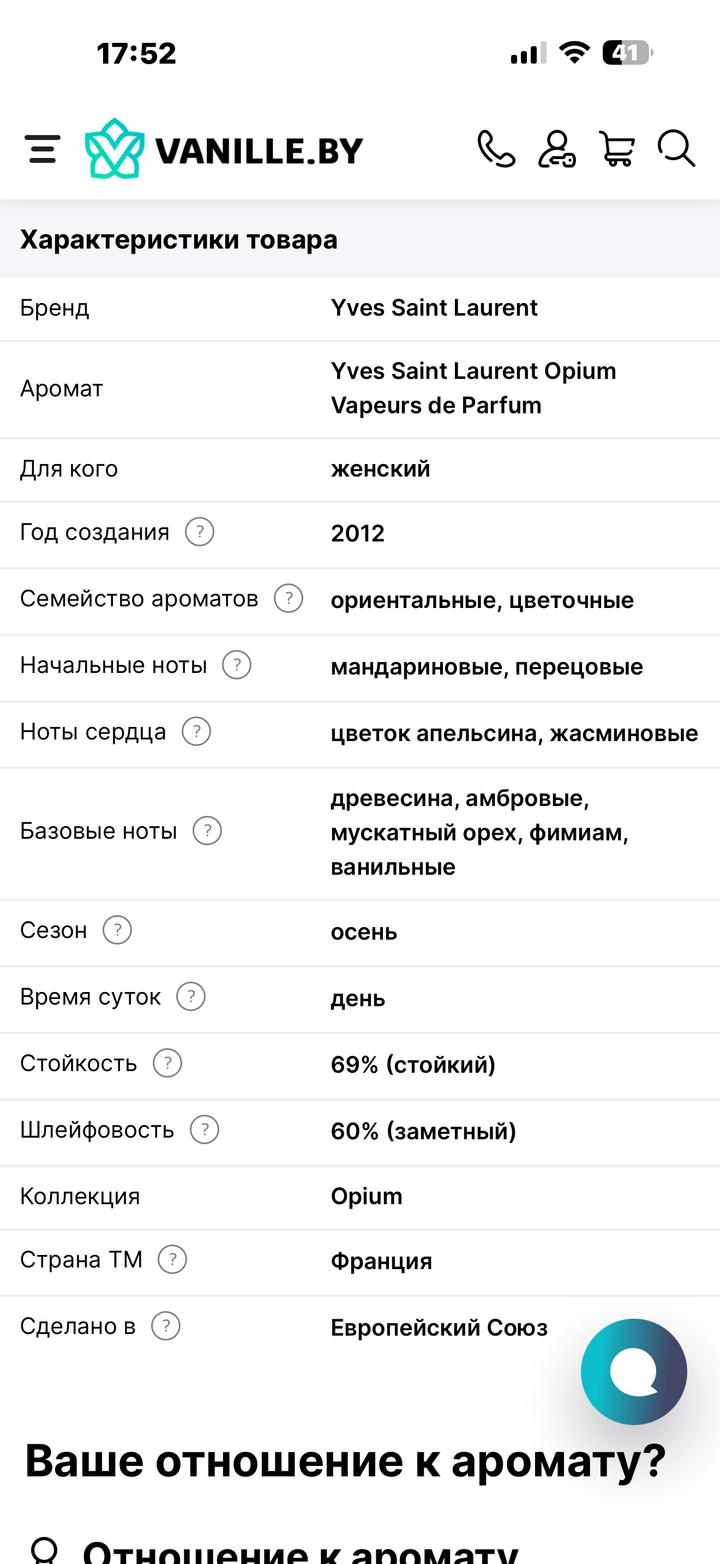Open the shopping cart

(617, 150)
